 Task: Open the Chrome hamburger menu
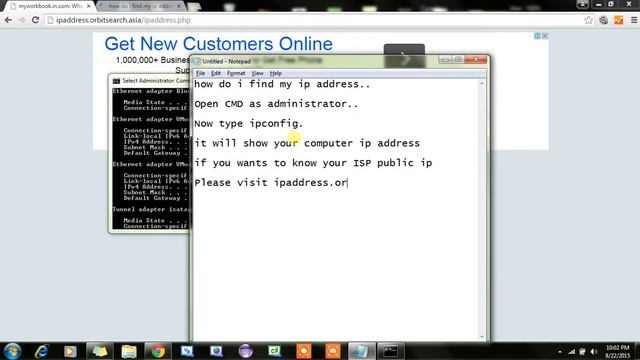[x=634, y=20]
